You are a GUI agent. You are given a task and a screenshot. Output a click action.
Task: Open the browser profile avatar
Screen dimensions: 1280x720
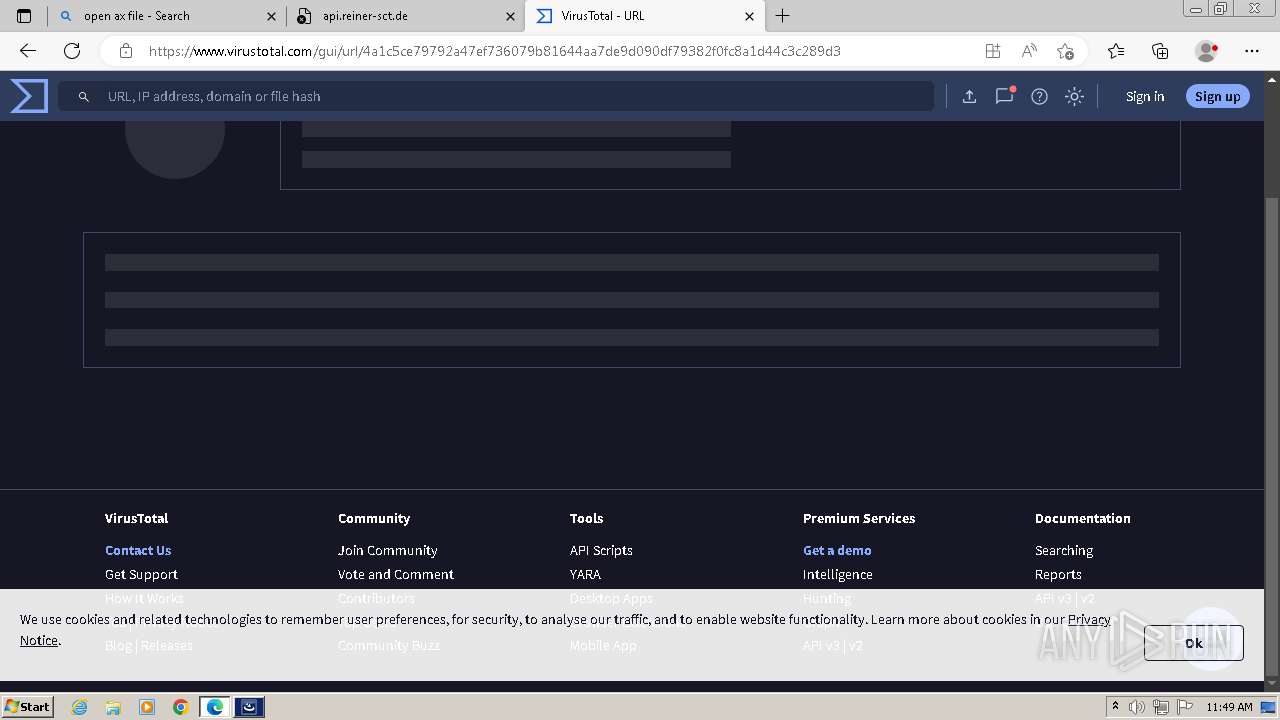coord(1206,51)
